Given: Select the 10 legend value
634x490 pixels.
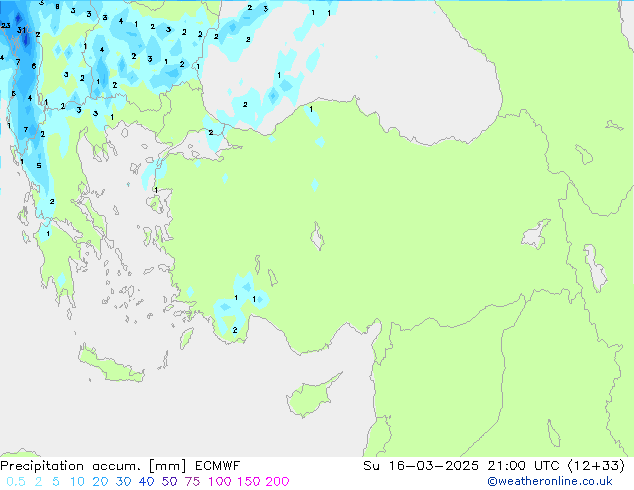Looking at the screenshot, I should tap(77, 482).
